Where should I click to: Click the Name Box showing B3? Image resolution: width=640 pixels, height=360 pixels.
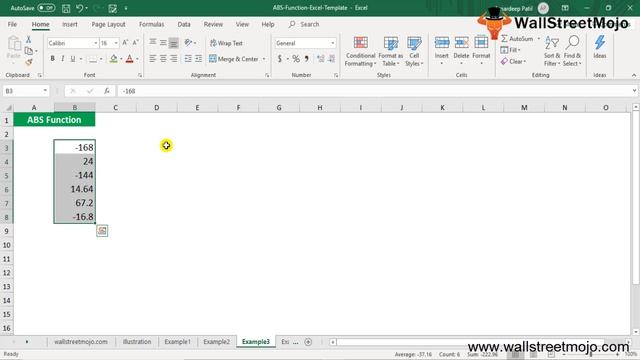point(25,91)
